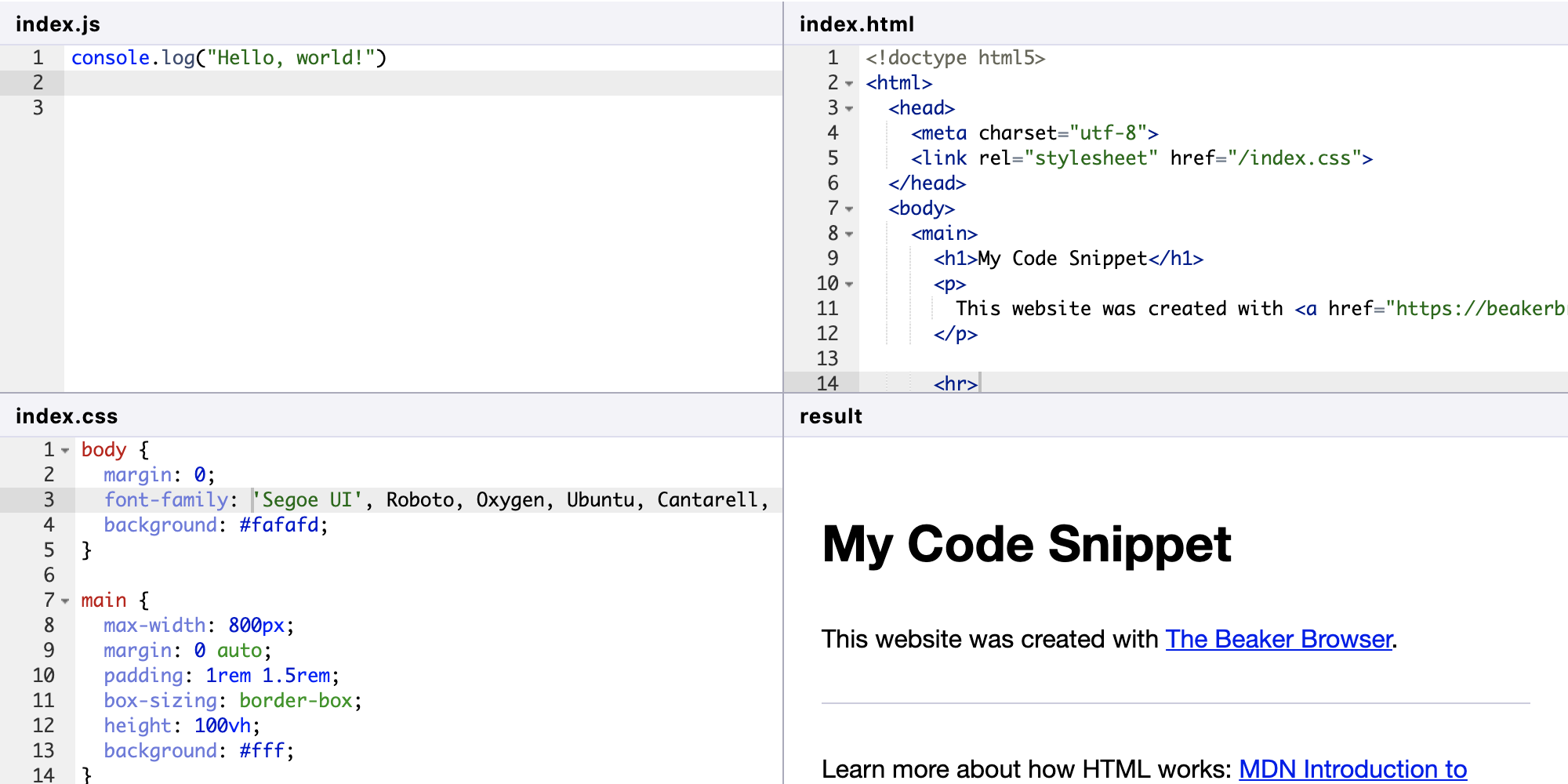Collapse the html tag fold arrow

[x=849, y=84]
